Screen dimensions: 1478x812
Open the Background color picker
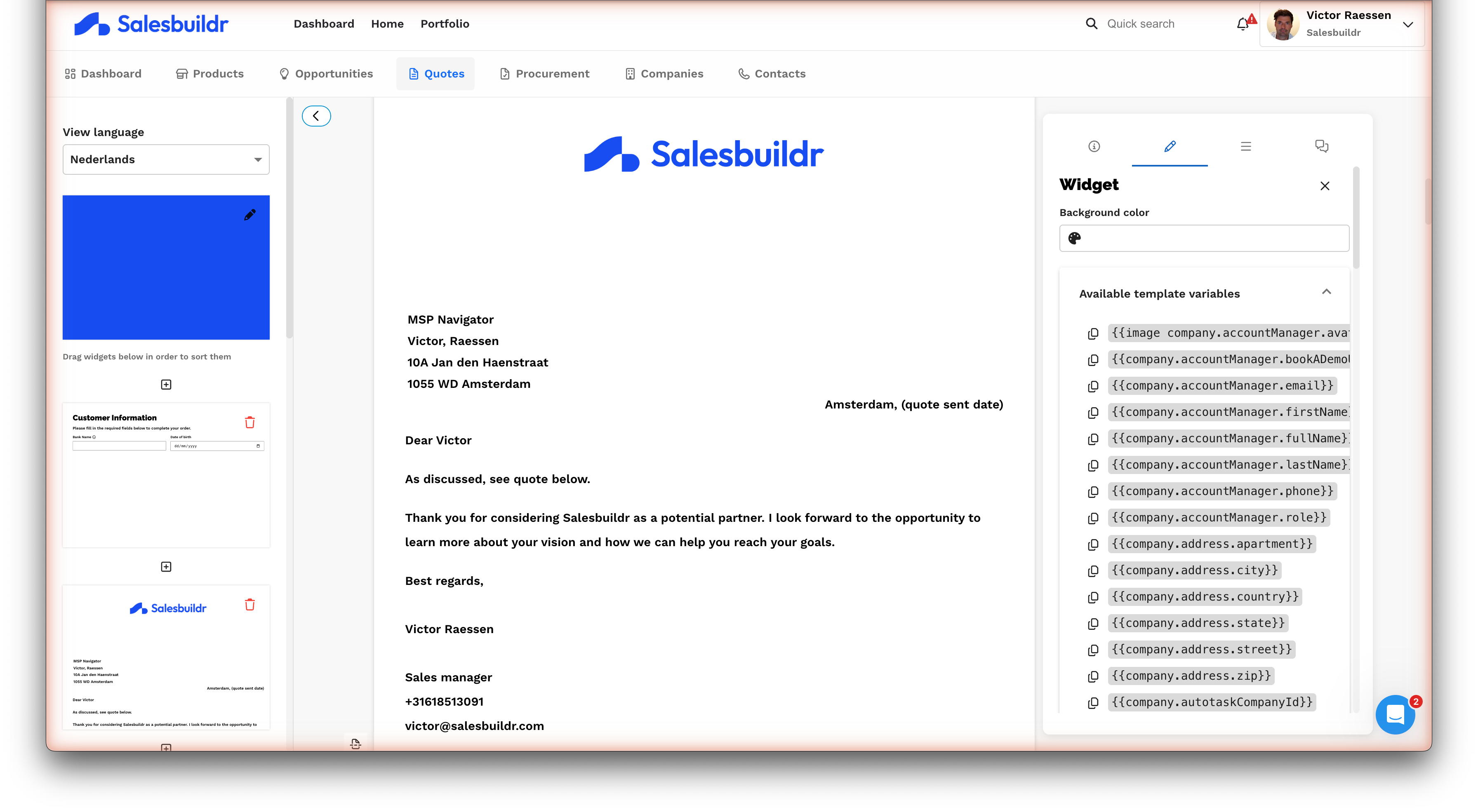pyautogui.click(x=1204, y=238)
